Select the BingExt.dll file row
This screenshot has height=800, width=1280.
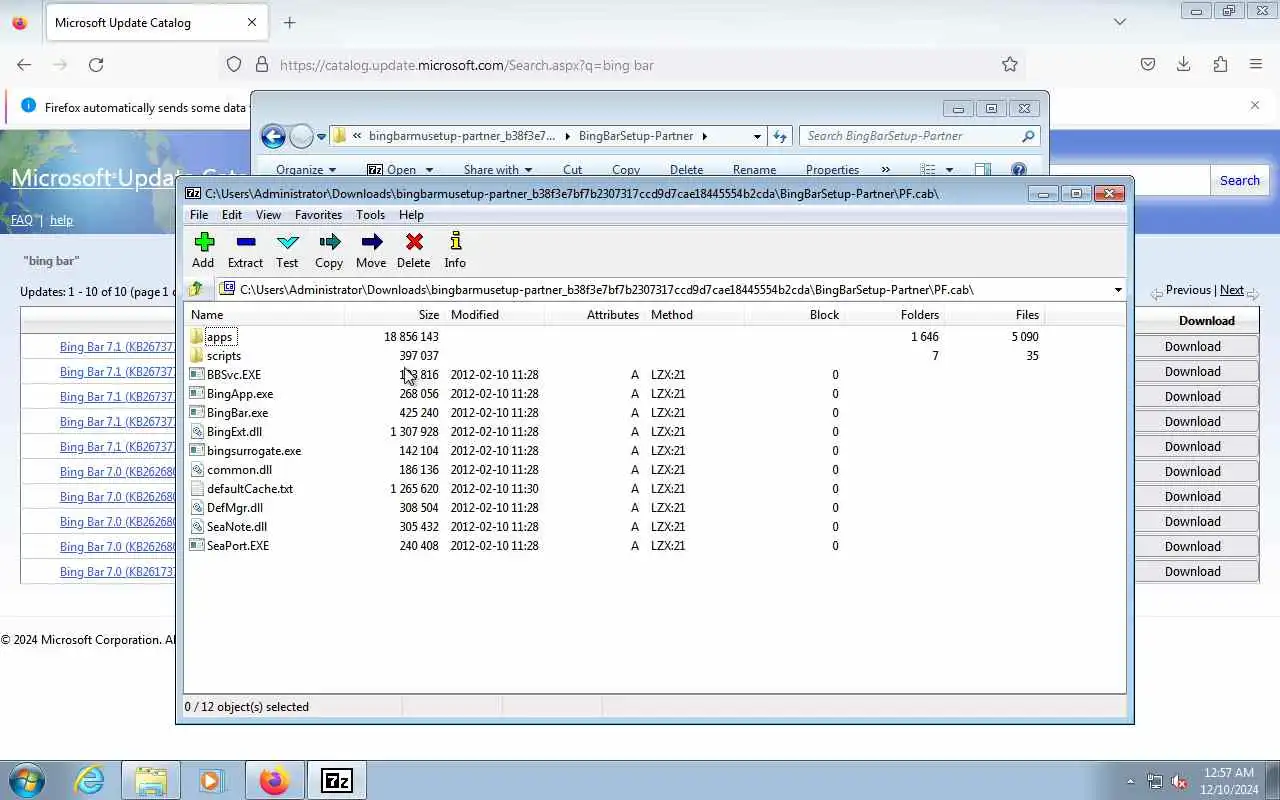(612, 432)
